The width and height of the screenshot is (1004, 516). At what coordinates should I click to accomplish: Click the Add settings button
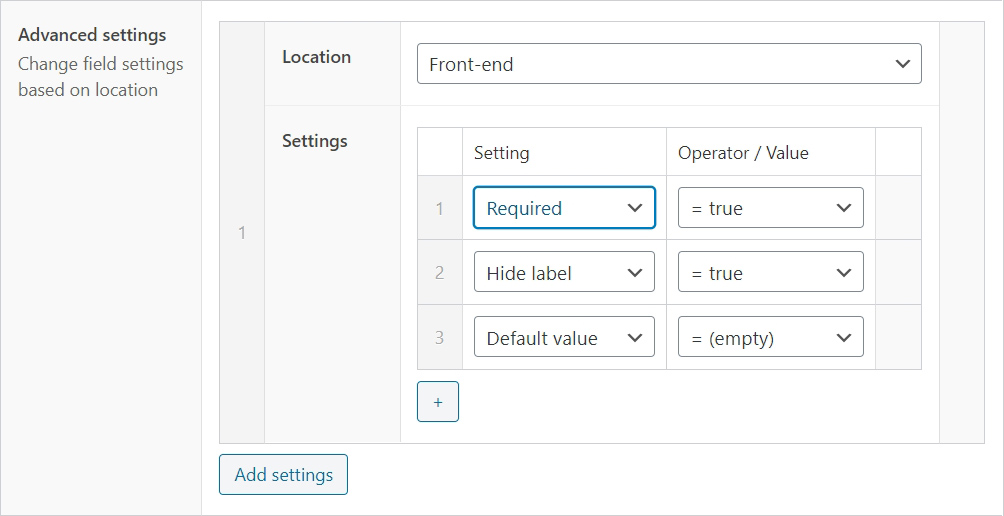pos(283,475)
